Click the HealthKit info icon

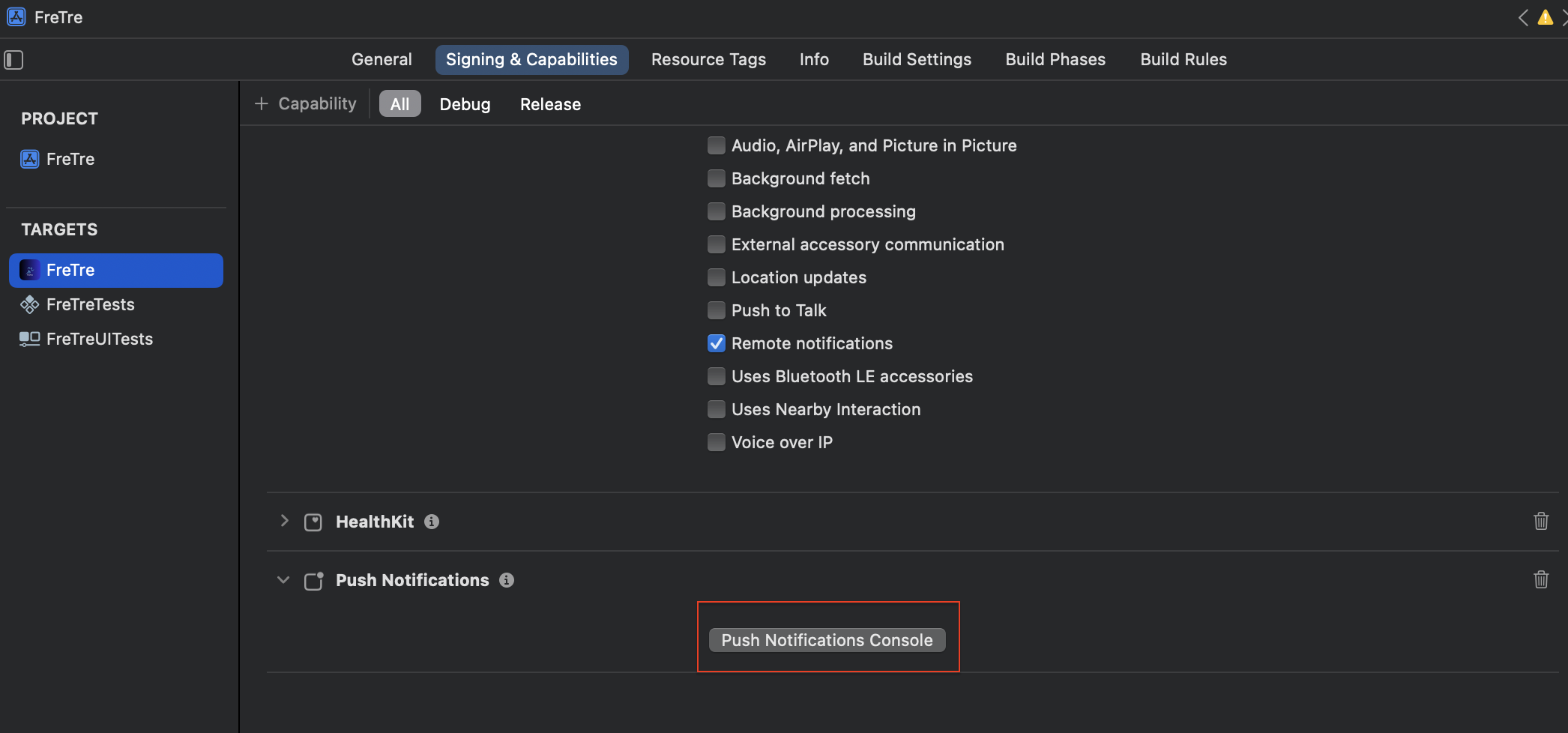pos(432,522)
